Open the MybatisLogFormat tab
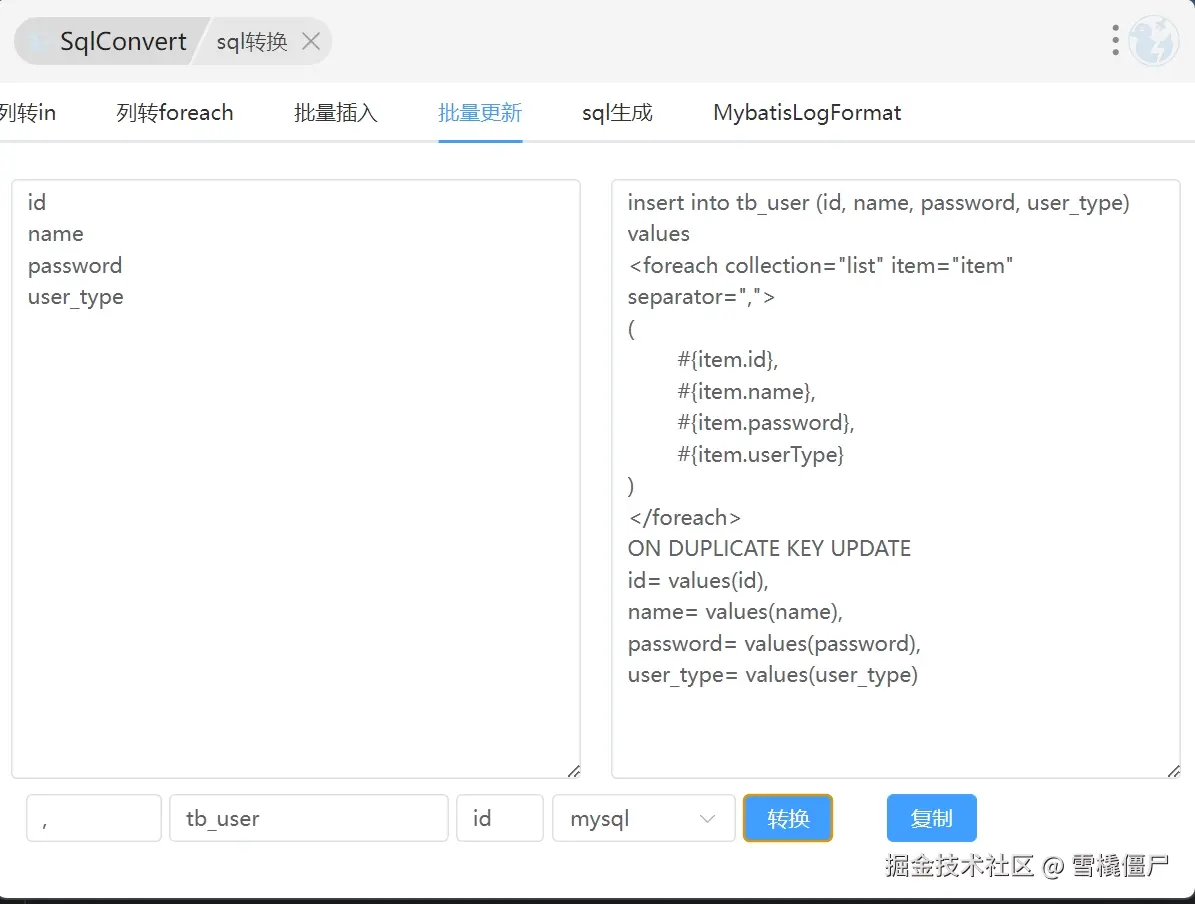Image resolution: width=1195 pixels, height=904 pixels. pyautogui.click(x=806, y=113)
